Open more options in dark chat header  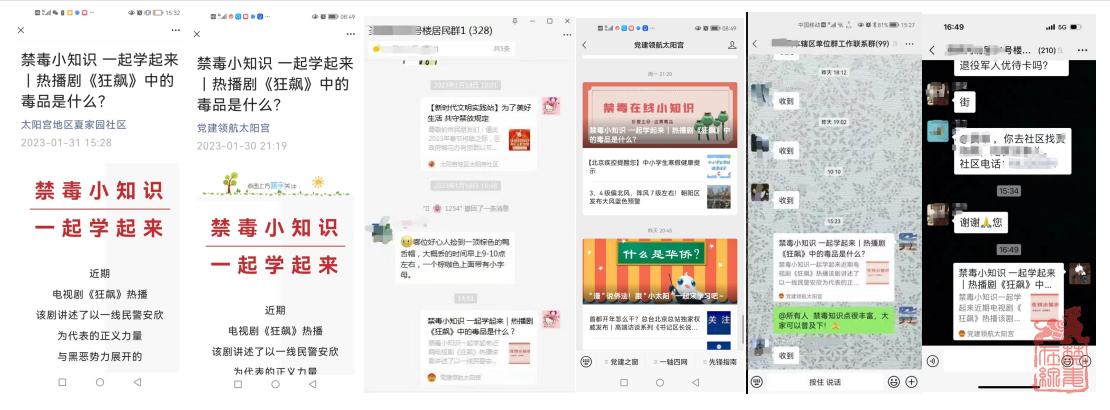1084,49
